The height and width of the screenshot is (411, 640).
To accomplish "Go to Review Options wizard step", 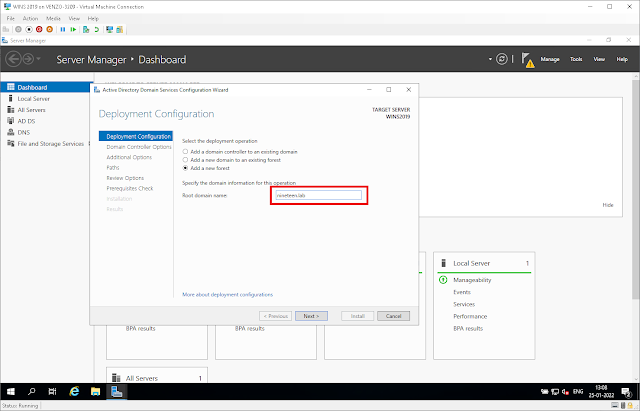I will (x=125, y=178).
